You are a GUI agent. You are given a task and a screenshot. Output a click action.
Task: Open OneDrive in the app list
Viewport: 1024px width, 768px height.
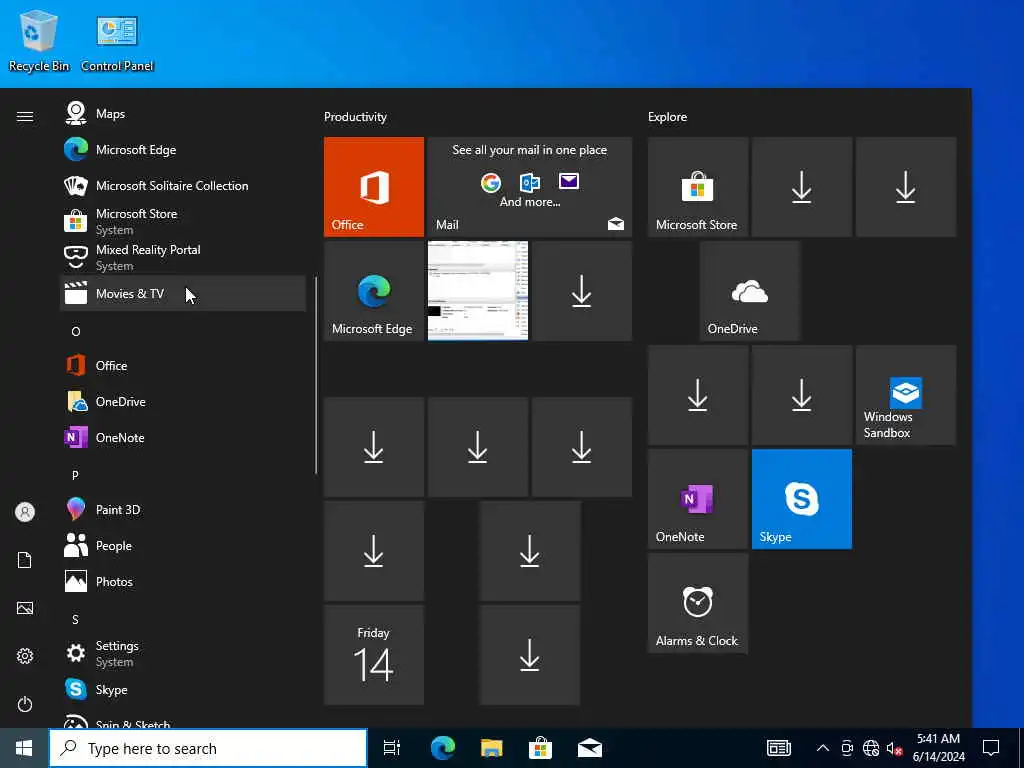click(x=183, y=402)
